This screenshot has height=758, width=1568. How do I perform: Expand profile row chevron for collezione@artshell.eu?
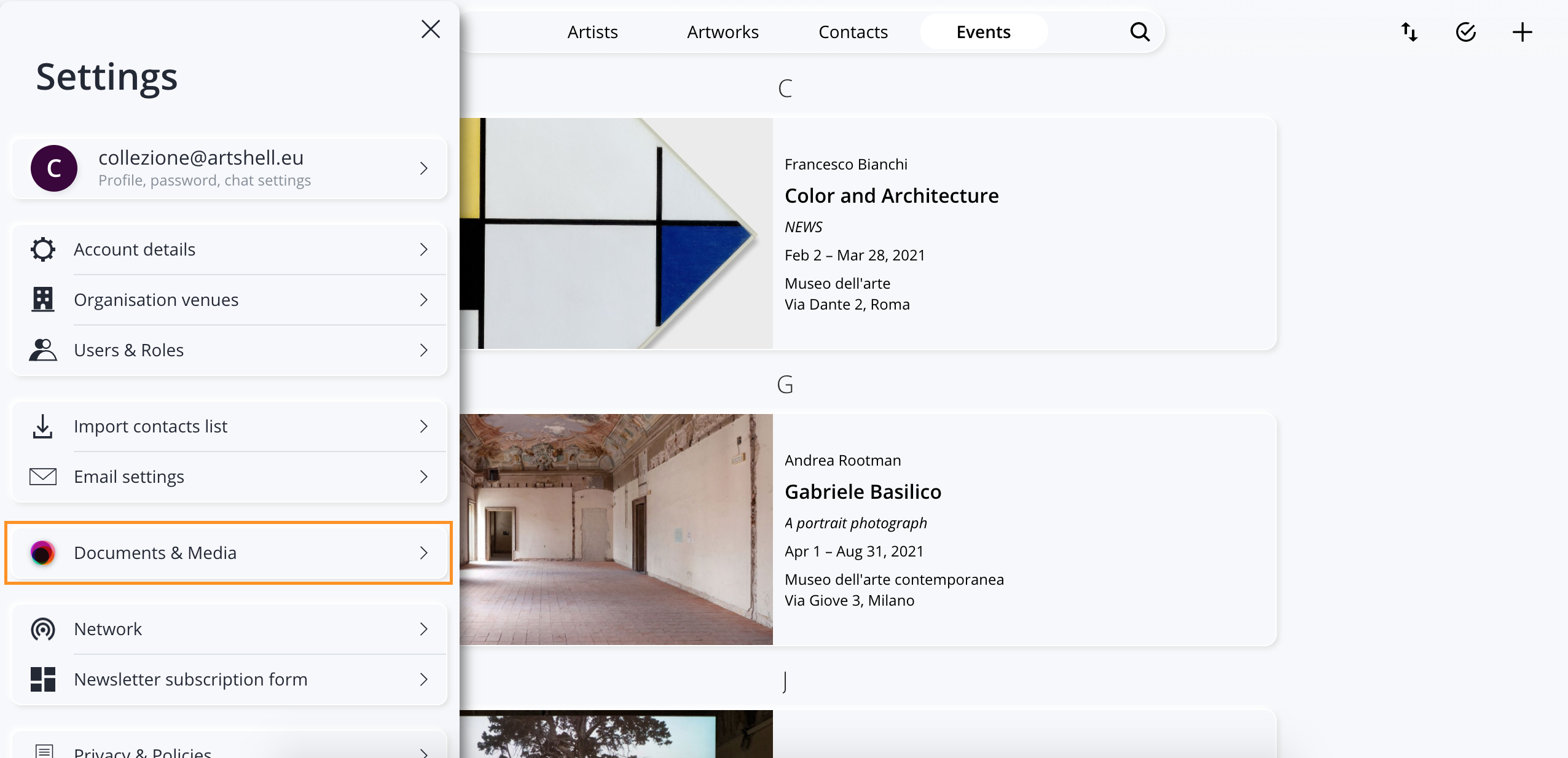pos(424,168)
